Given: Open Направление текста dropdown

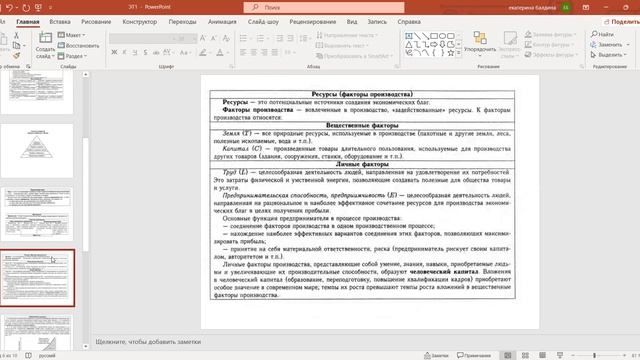Looking at the screenshot, I should [x=347, y=35].
